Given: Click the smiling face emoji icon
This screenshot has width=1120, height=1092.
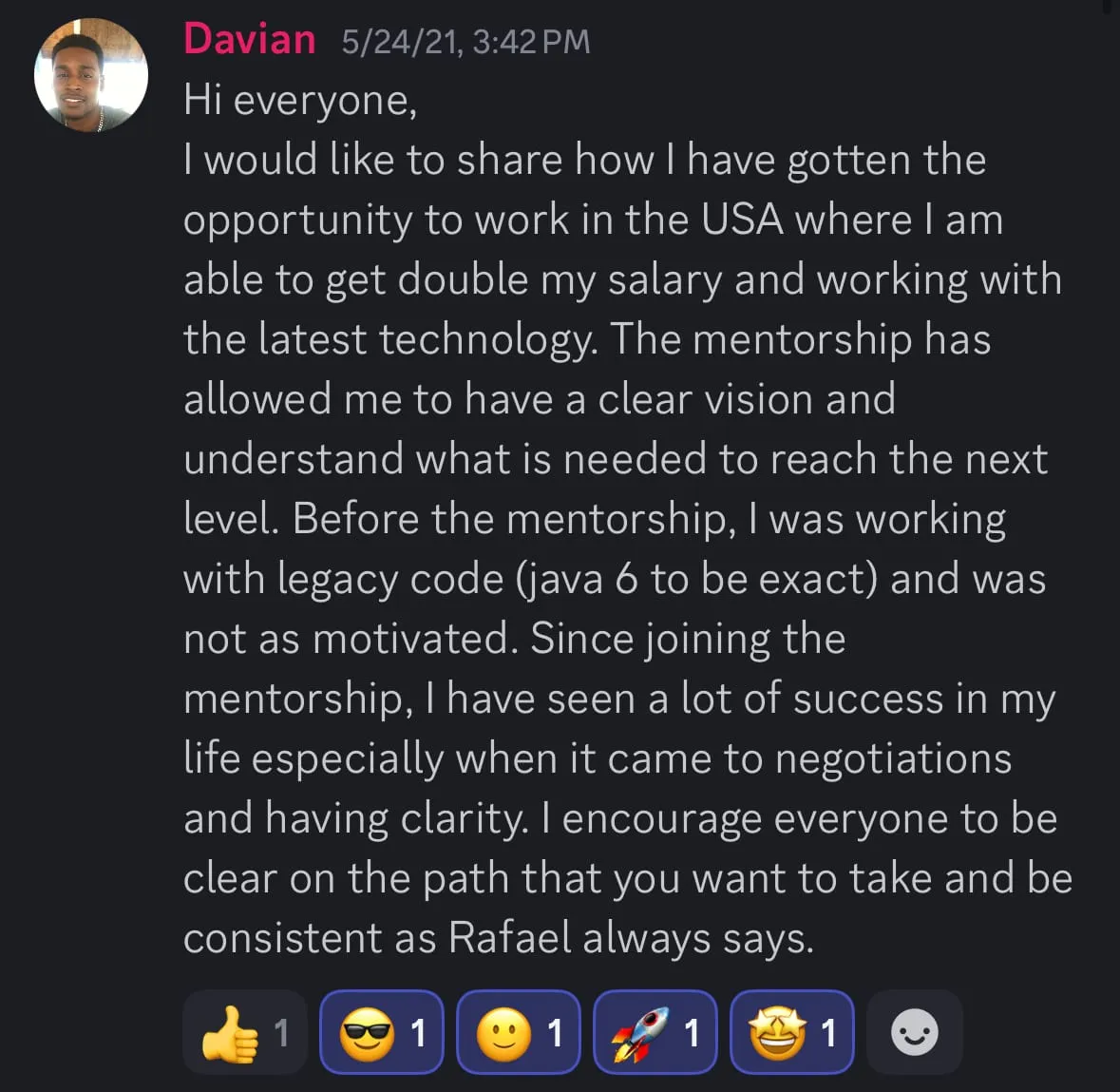Looking at the screenshot, I should (x=503, y=1033).
